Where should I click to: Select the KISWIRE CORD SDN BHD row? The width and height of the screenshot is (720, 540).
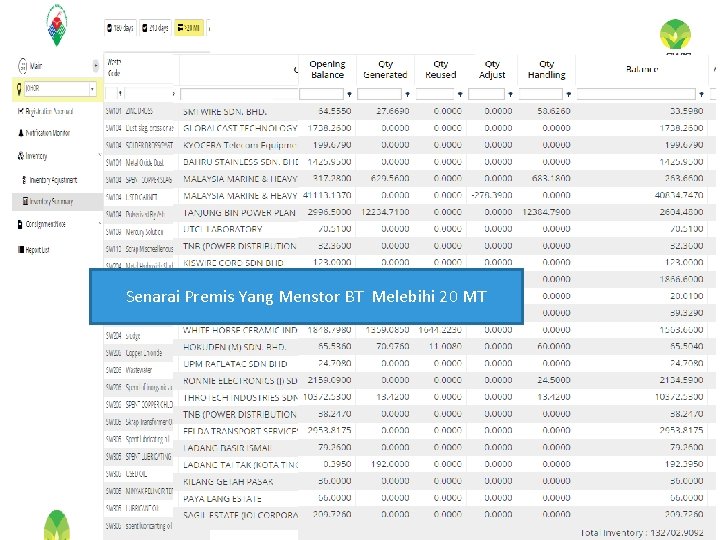tap(410, 263)
